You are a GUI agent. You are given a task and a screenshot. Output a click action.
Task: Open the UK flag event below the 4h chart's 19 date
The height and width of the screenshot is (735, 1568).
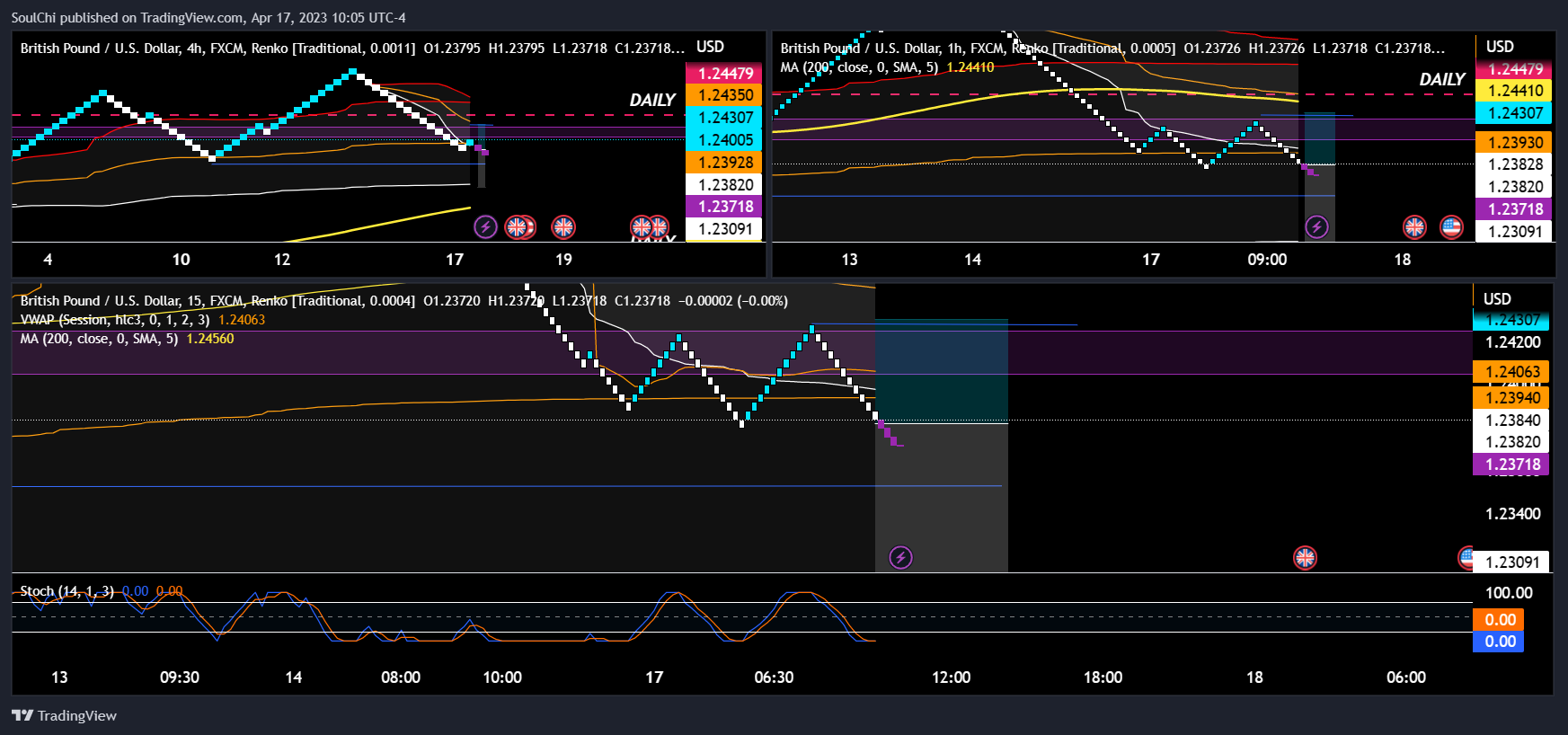click(563, 226)
